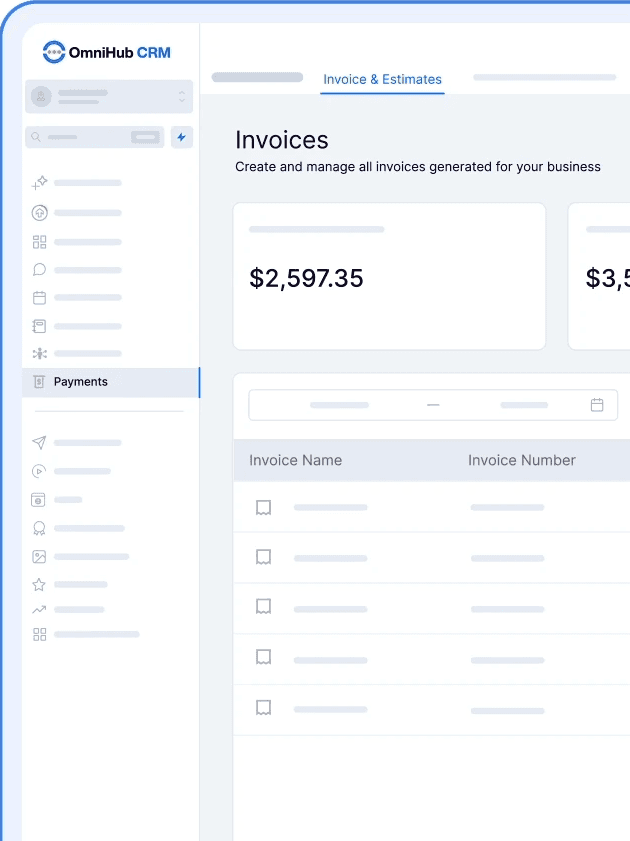Click the OmniHub CRM logo
Viewport: 630px width, 841px height.
click(107, 52)
